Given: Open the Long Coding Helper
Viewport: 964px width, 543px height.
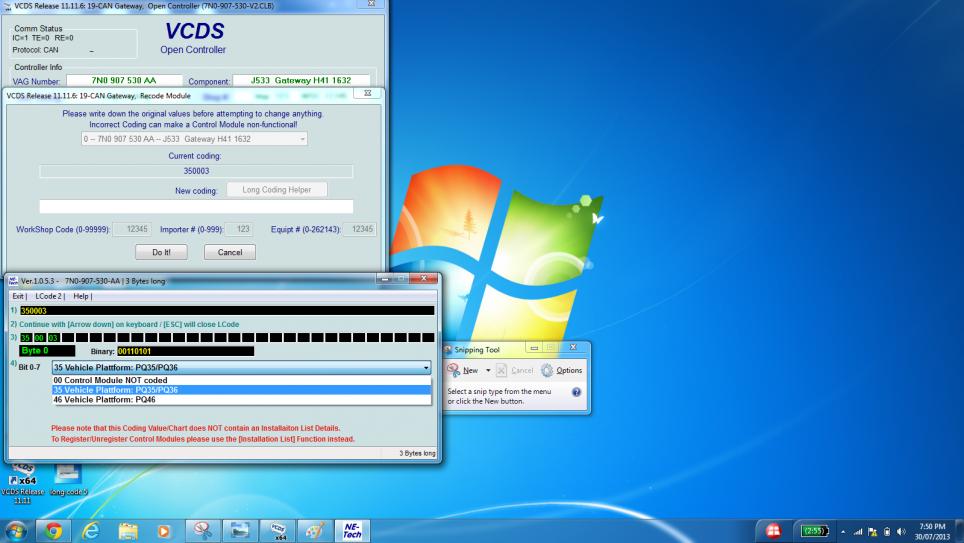Looking at the screenshot, I should pos(277,190).
